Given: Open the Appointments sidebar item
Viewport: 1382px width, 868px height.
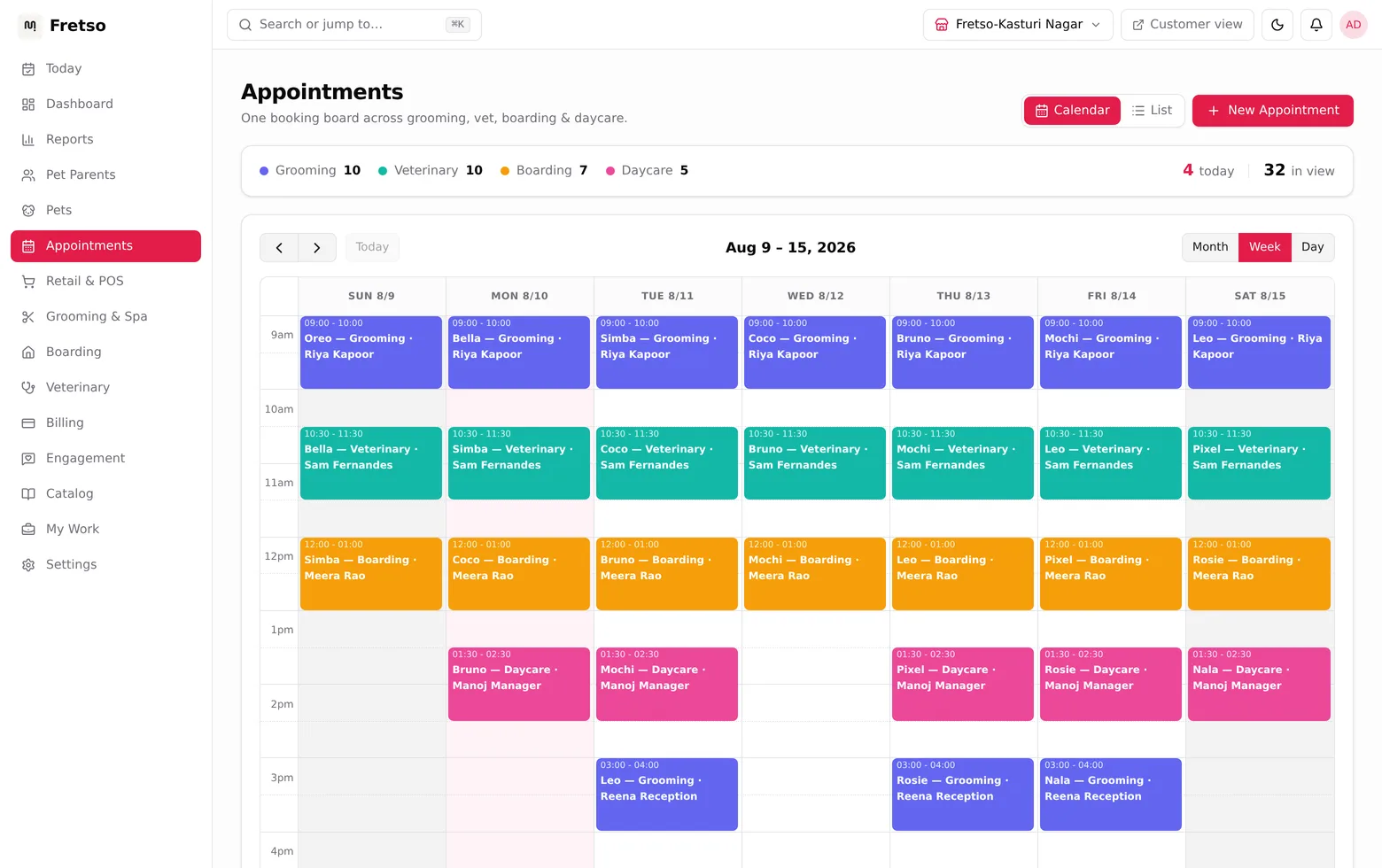Looking at the screenshot, I should (105, 246).
